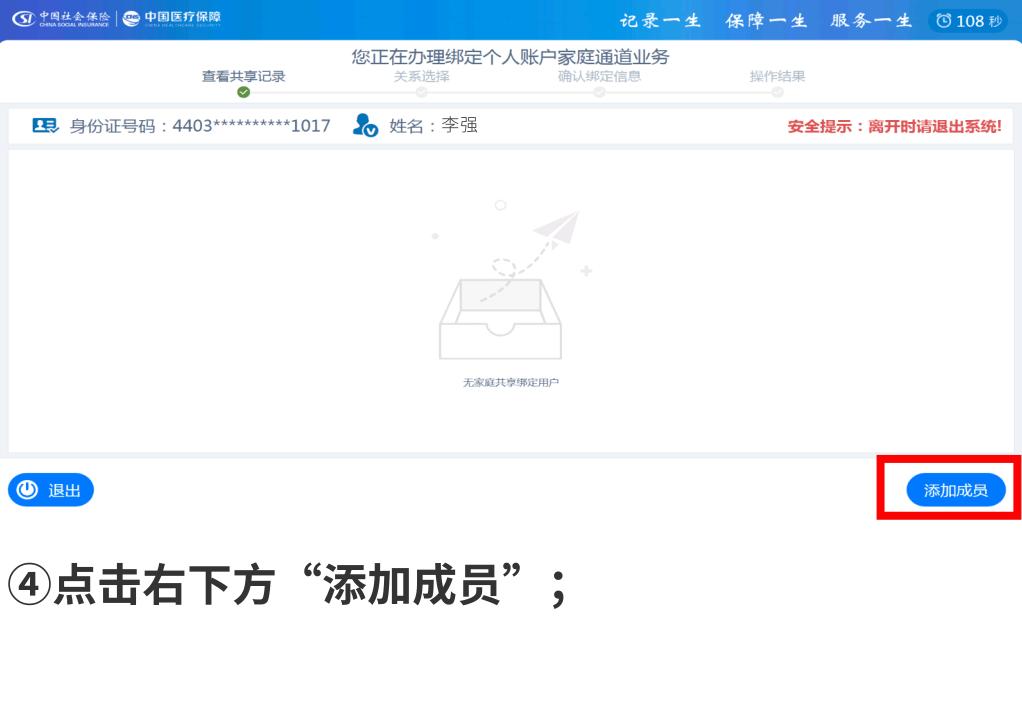This screenshot has width=1022, height=722.
Task: Click the 添加成员 button
Action: coord(956,490)
